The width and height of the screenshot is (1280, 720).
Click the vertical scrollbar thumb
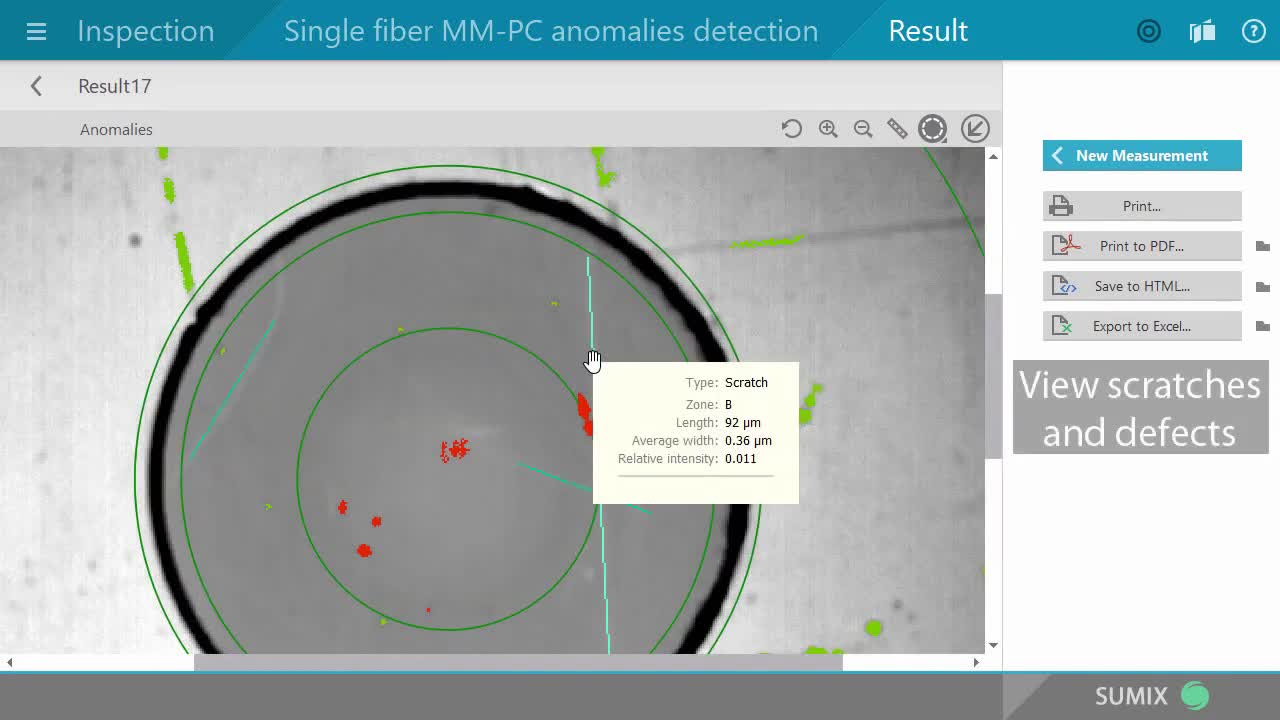tap(993, 377)
